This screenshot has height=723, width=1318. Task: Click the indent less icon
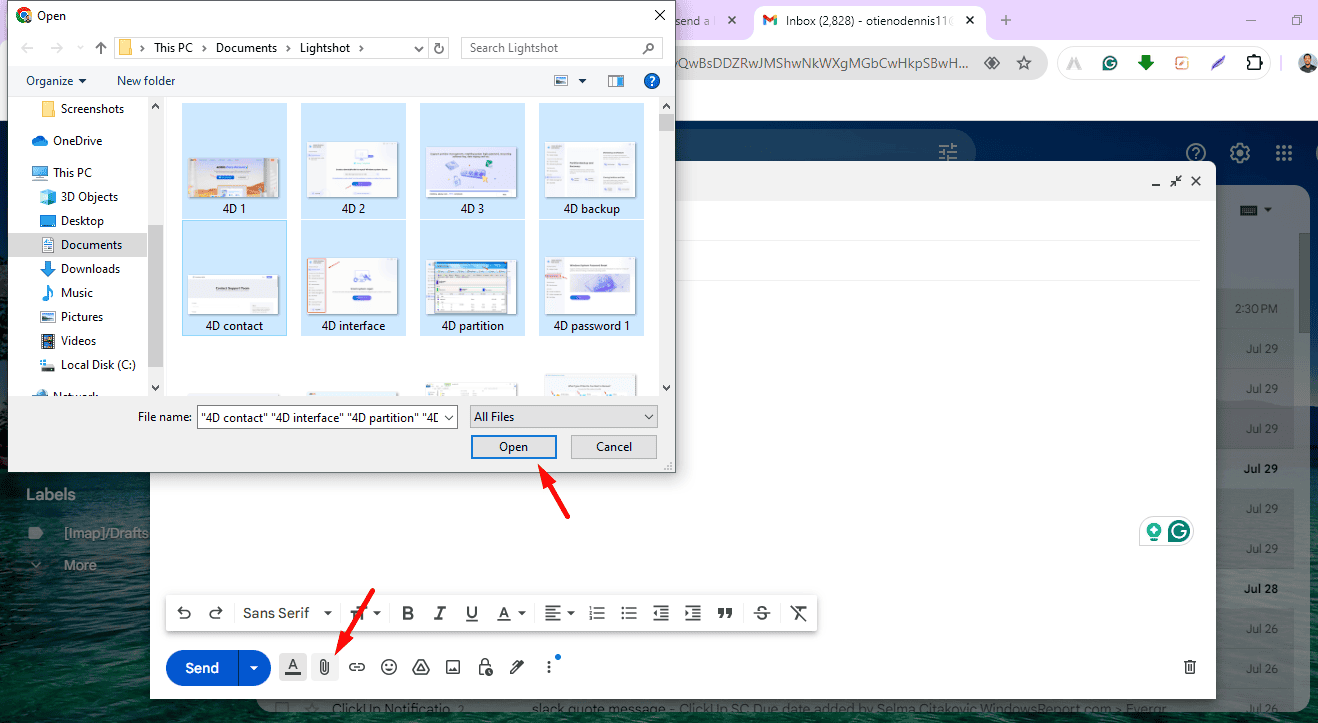tap(661, 613)
